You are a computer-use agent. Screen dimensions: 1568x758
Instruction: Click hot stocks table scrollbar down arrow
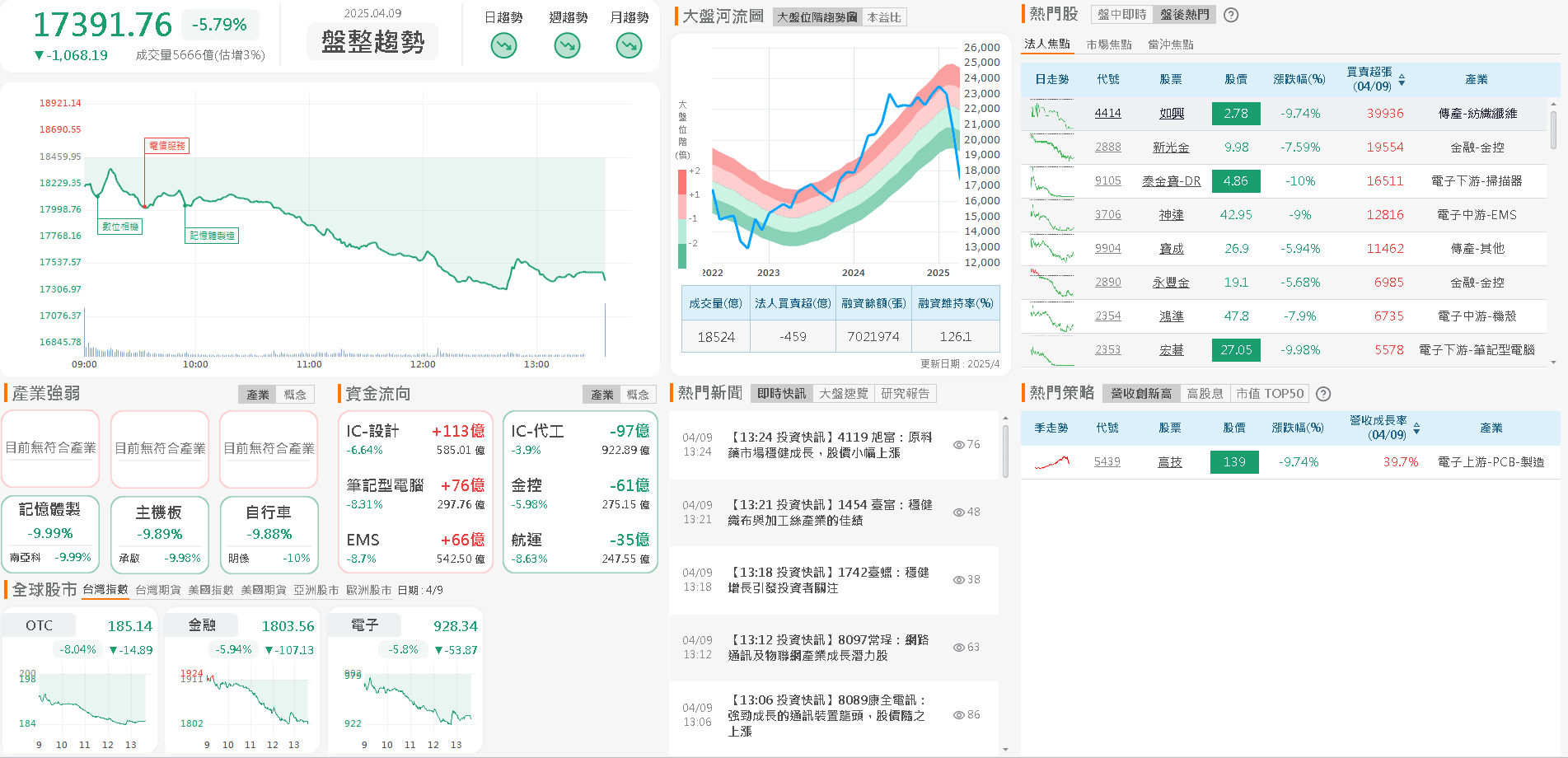tap(1553, 363)
